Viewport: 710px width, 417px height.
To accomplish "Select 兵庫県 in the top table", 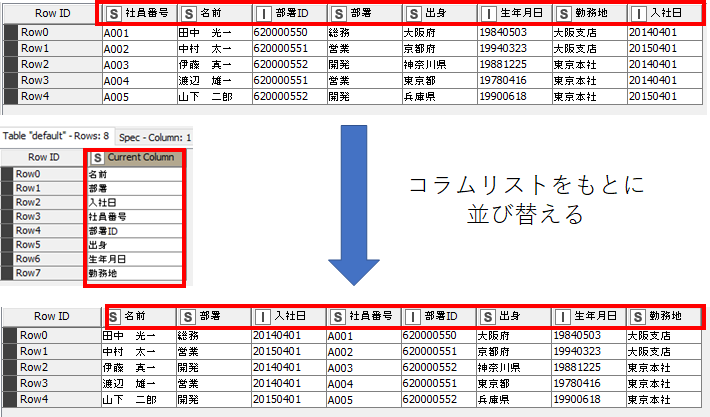I will pyautogui.click(x=440, y=97).
